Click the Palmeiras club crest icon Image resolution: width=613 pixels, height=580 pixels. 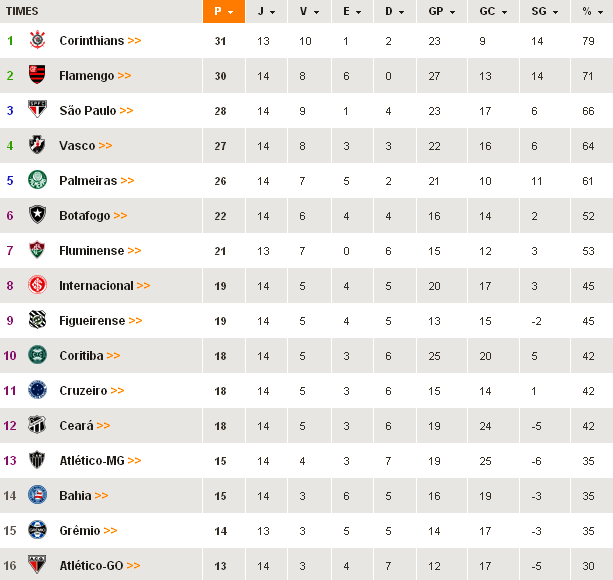[x=37, y=180]
